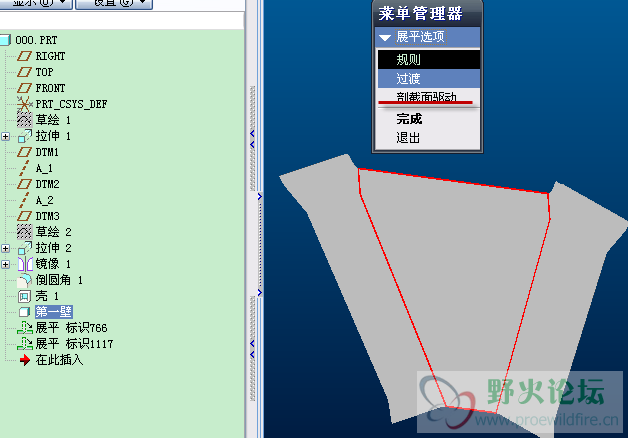The image size is (628, 438).
Task: Select PRT_CSYS_DEF label in tree
Action: pyautogui.click(x=71, y=104)
